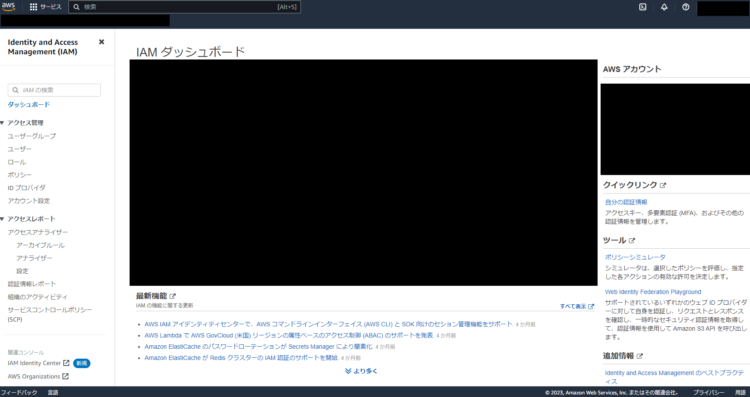Click the external icon next to すべて表示
The width and height of the screenshot is (750, 397).
(x=591, y=307)
